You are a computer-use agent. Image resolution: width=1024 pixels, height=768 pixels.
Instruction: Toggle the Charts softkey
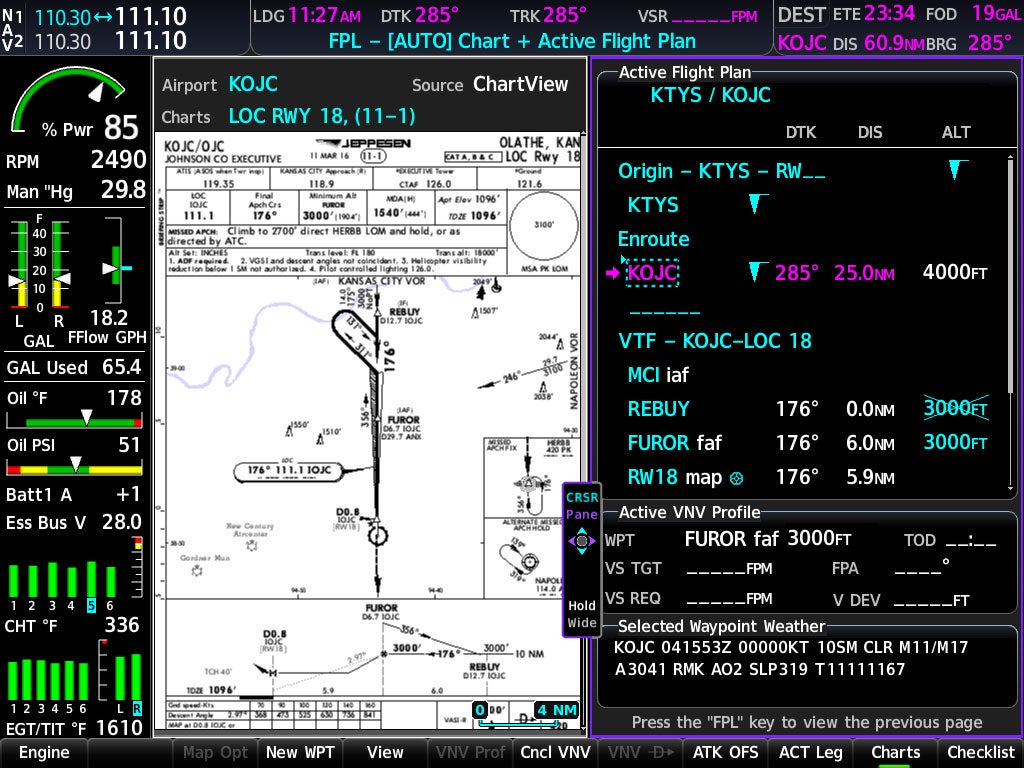(x=895, y=753)
